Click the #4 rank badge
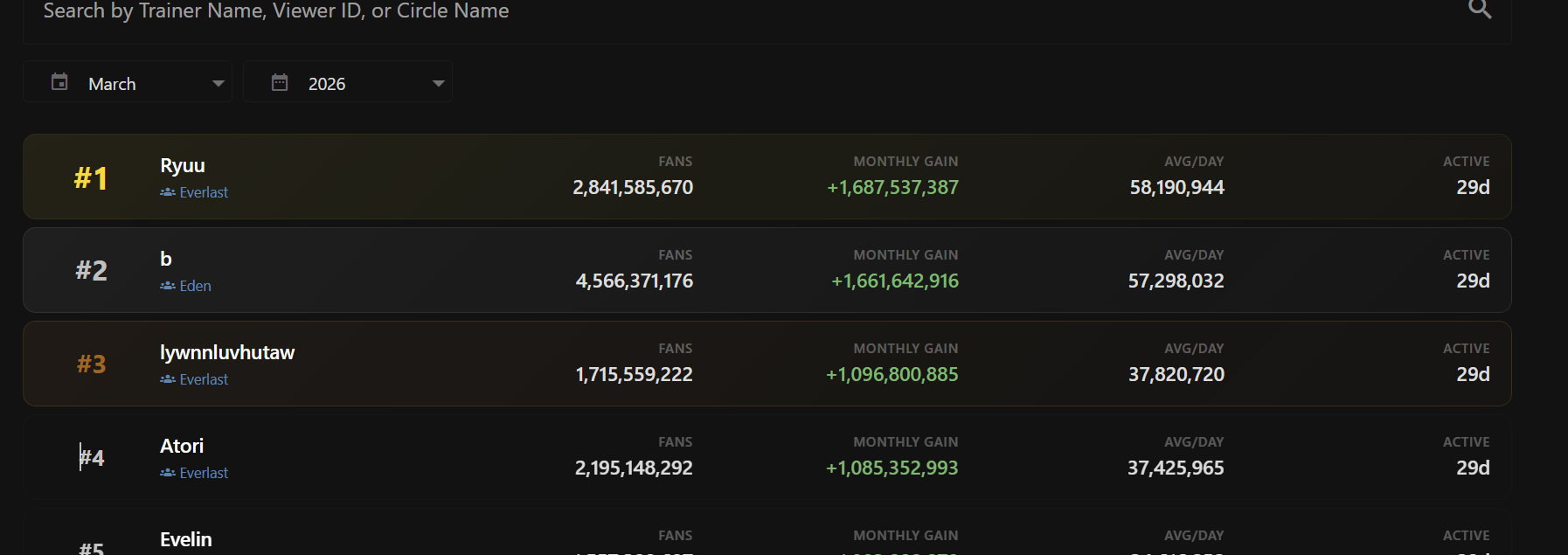Image resolution: width=1568 pixels, height=555 pixels. click(x=92, y=457)
